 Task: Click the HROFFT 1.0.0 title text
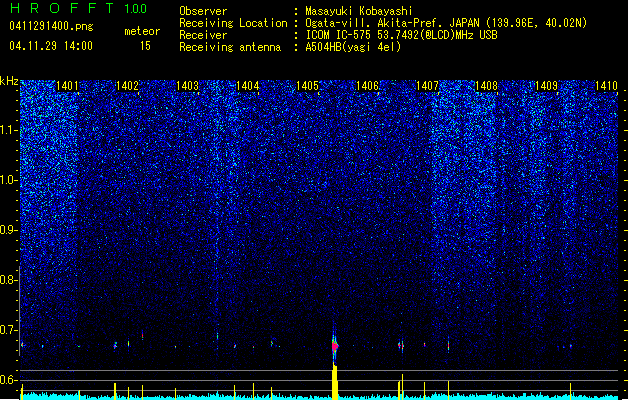click(79, 8)
